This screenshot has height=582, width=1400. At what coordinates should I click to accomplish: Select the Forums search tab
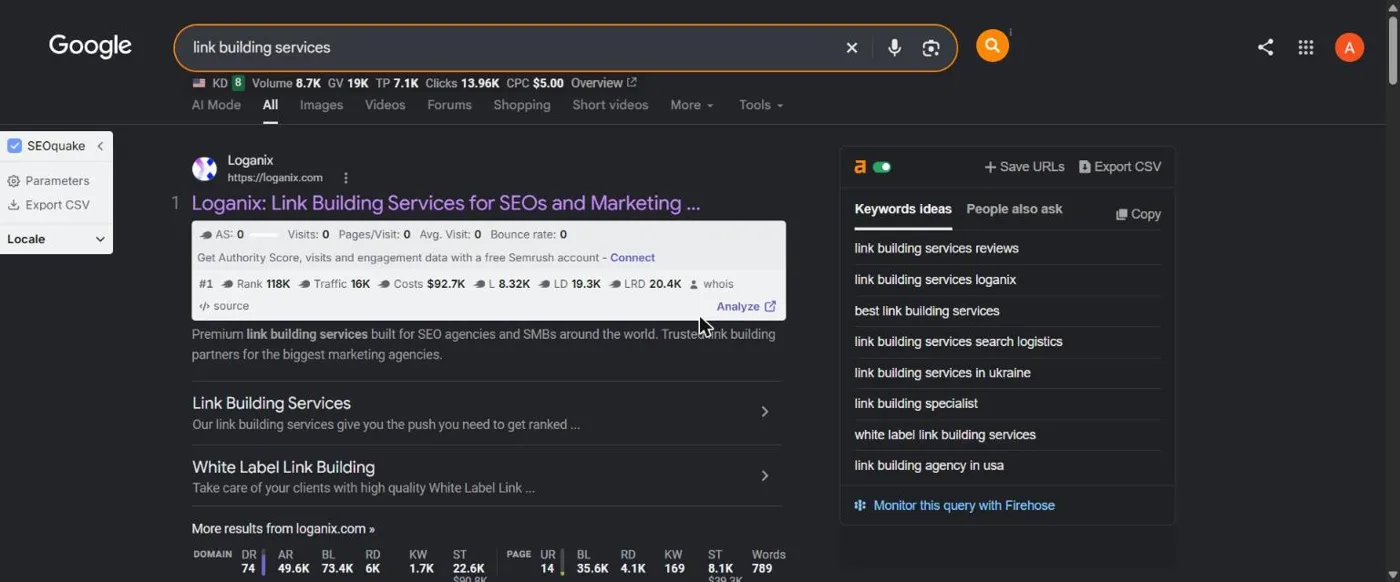point(449,105)
